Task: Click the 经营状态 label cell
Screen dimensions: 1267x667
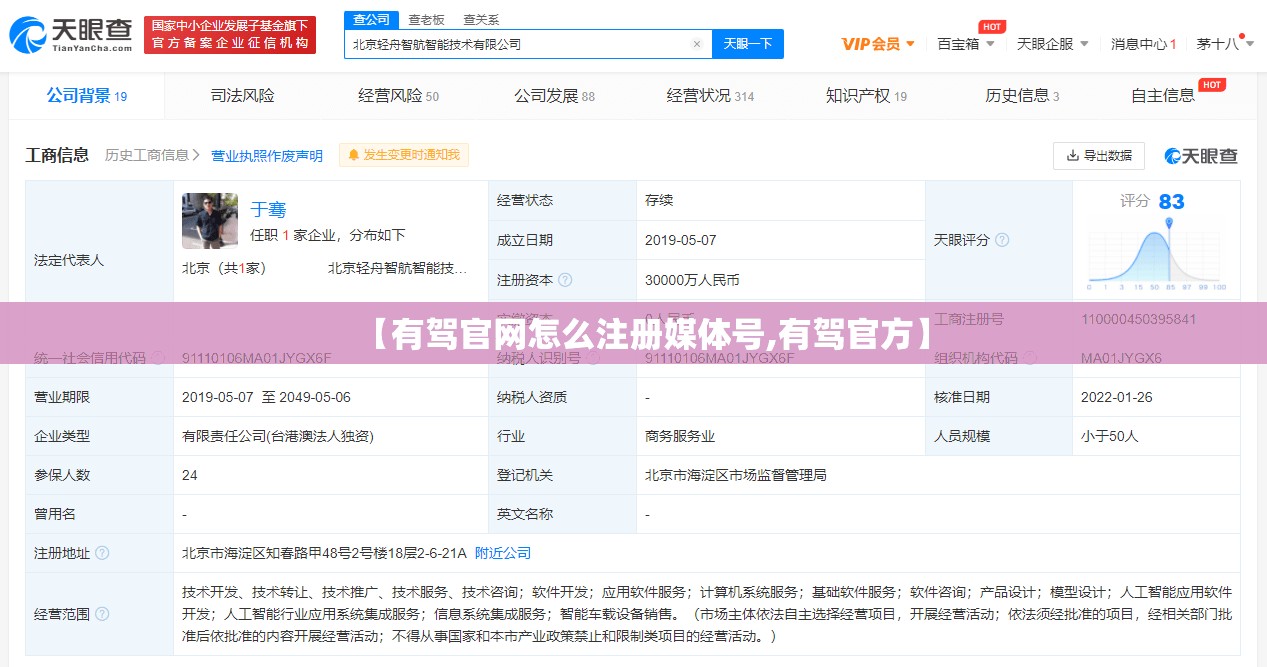Action: coord(562,200)
